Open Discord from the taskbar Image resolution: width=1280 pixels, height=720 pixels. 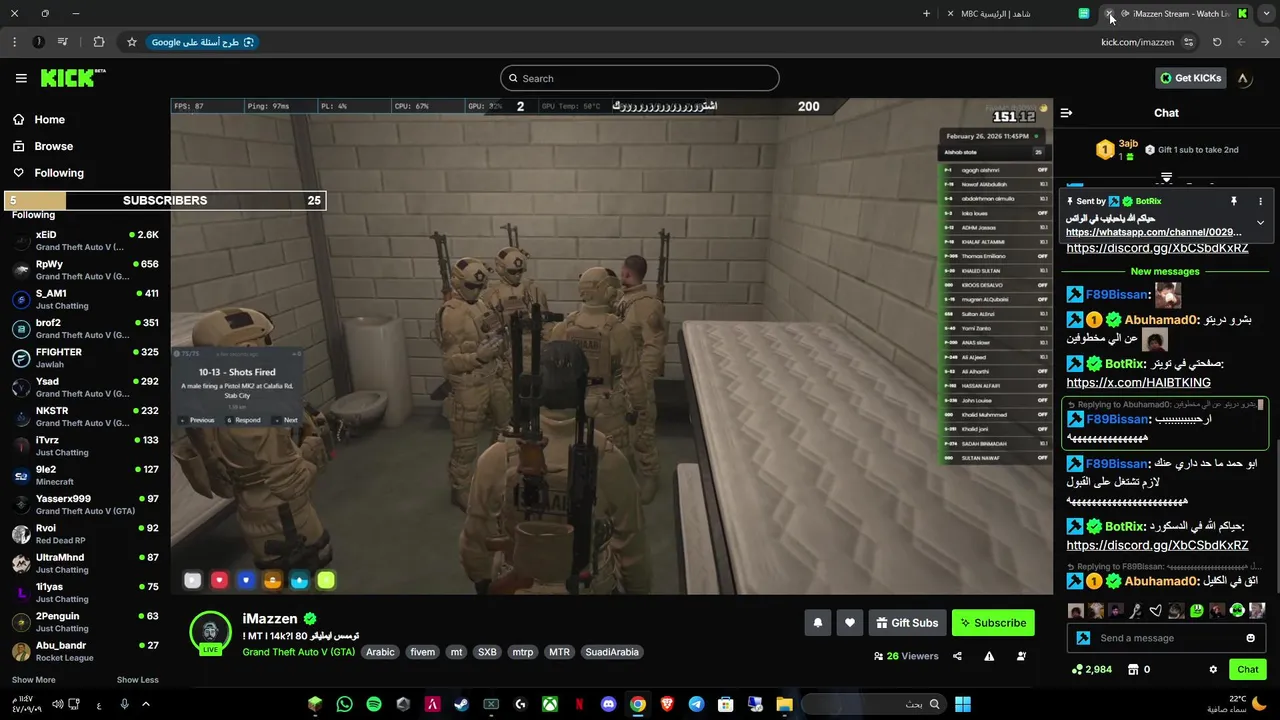608,704
